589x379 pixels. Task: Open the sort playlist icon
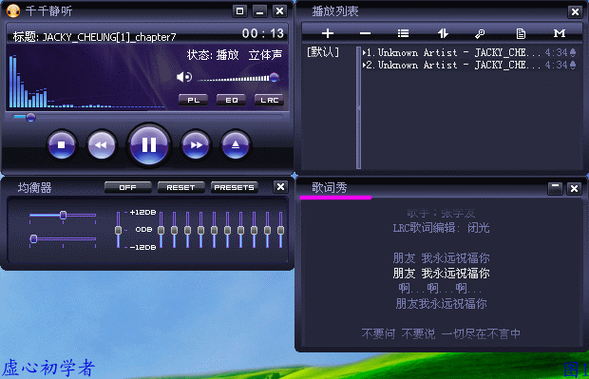[x=443, y=33]
